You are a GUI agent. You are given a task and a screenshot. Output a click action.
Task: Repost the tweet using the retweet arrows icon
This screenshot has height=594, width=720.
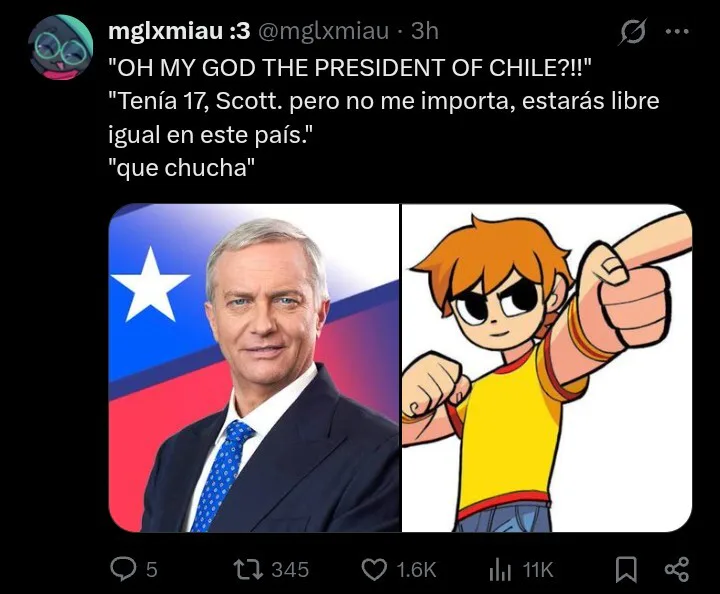pyautogui.click(x=248, y=569)
